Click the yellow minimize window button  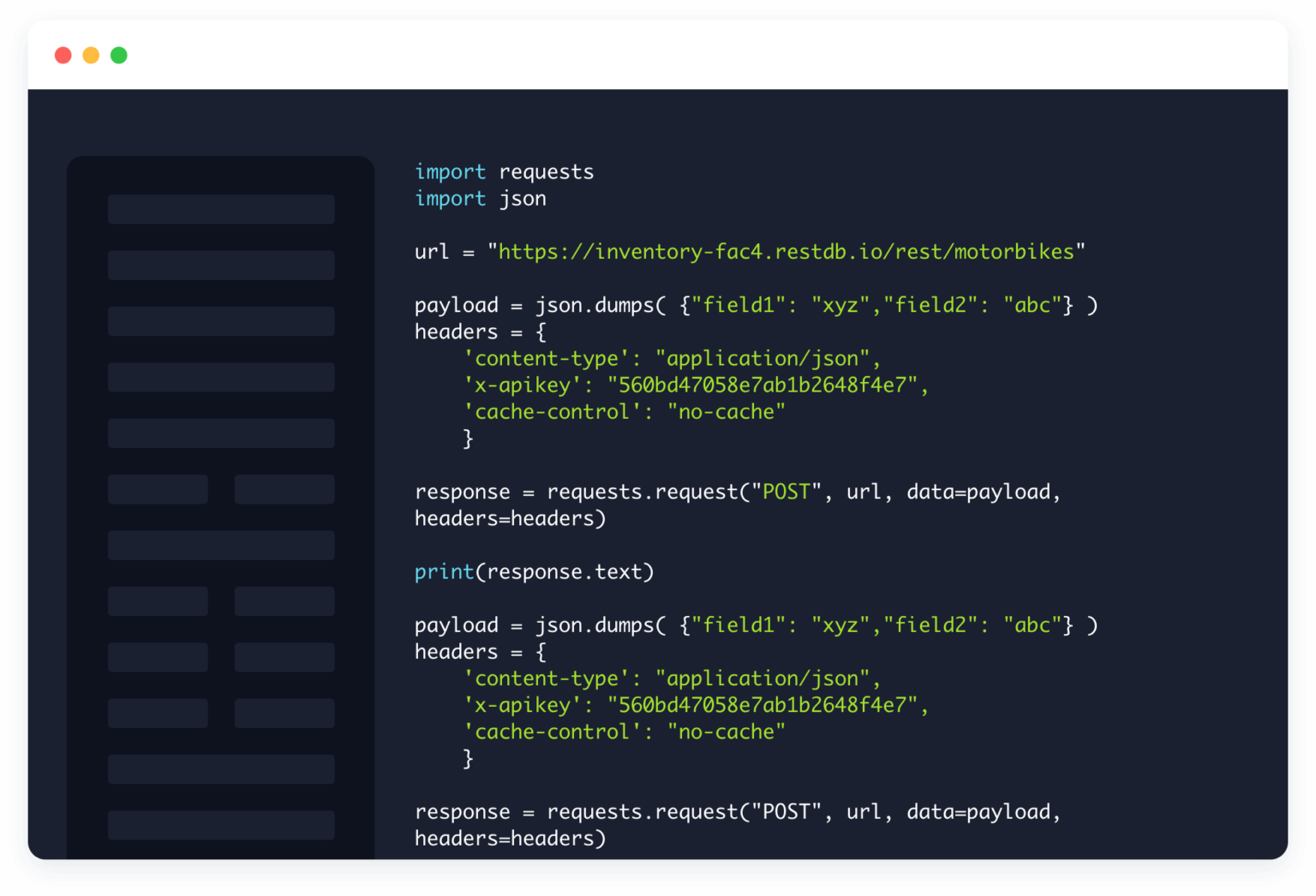tap(91, 56)
